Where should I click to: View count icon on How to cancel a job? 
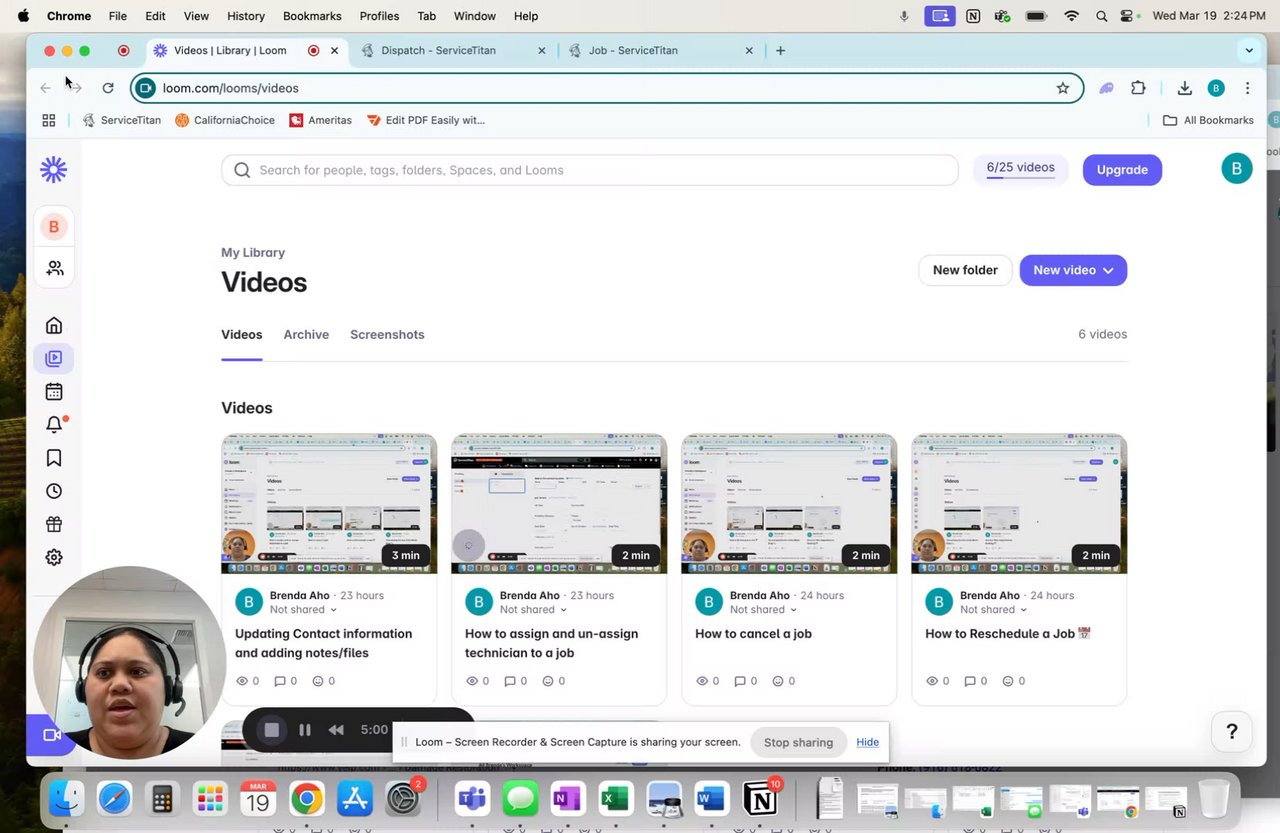(702, 681)
